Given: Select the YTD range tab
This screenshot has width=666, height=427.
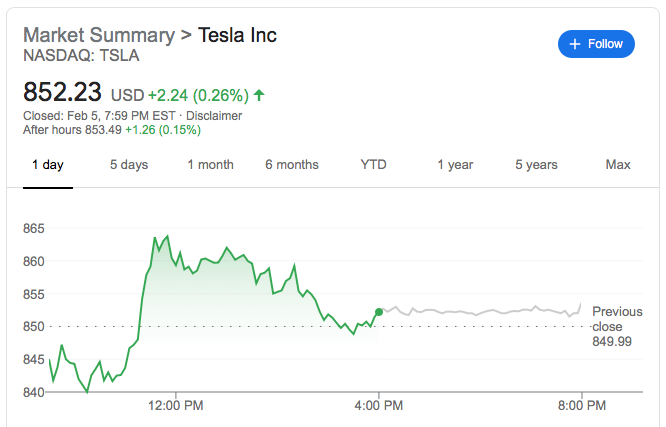Looking at the screenshot, I should [373, 165].
